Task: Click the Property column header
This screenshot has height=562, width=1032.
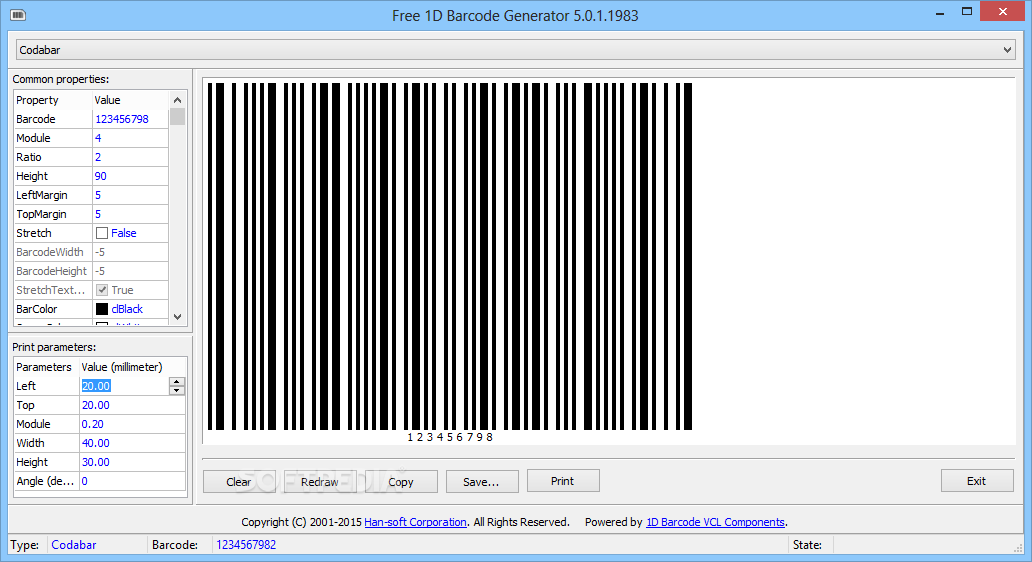Action: (x=53, y=100)
